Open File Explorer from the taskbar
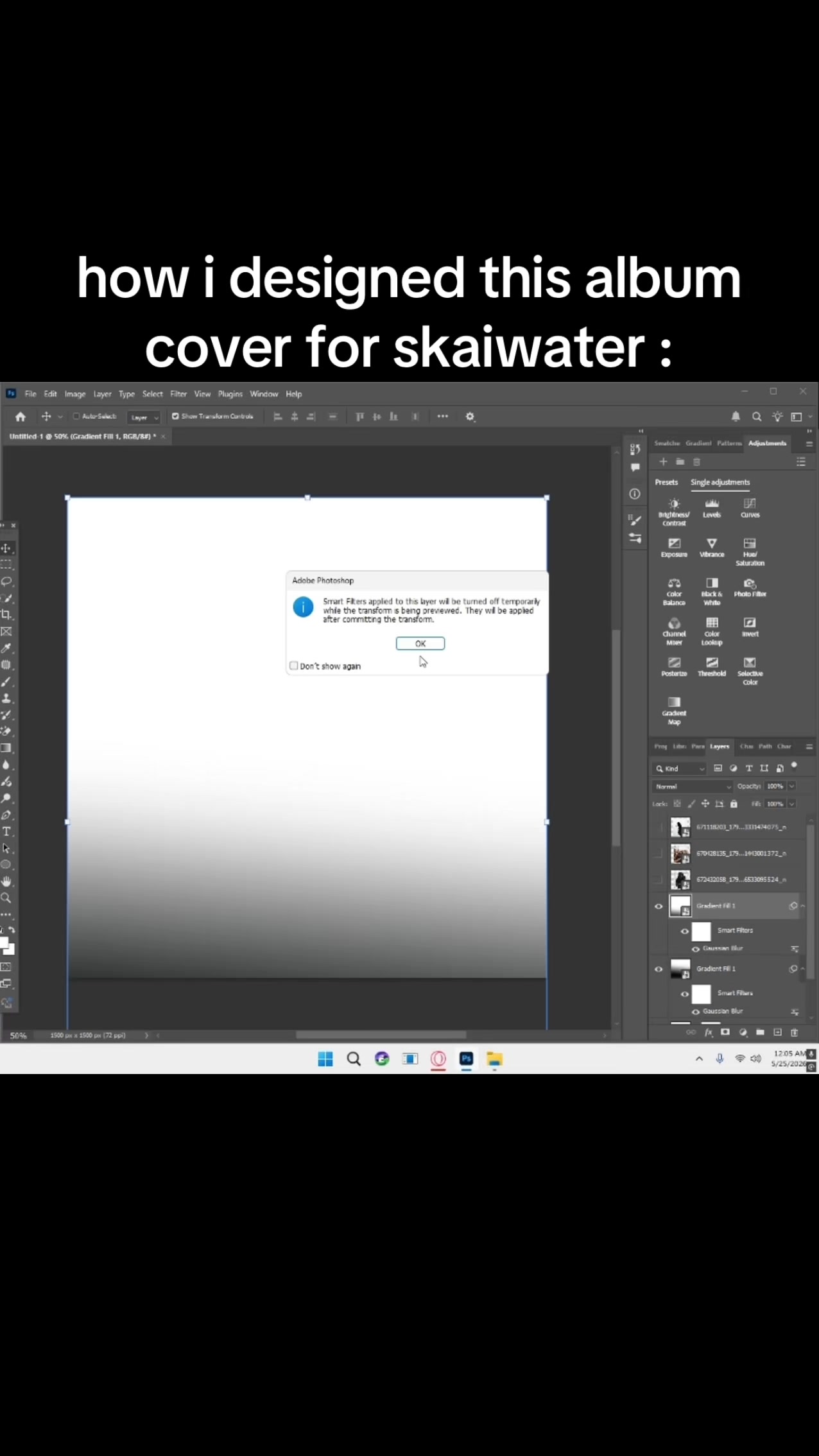 pyautogui.click(x=494, y=1059)
